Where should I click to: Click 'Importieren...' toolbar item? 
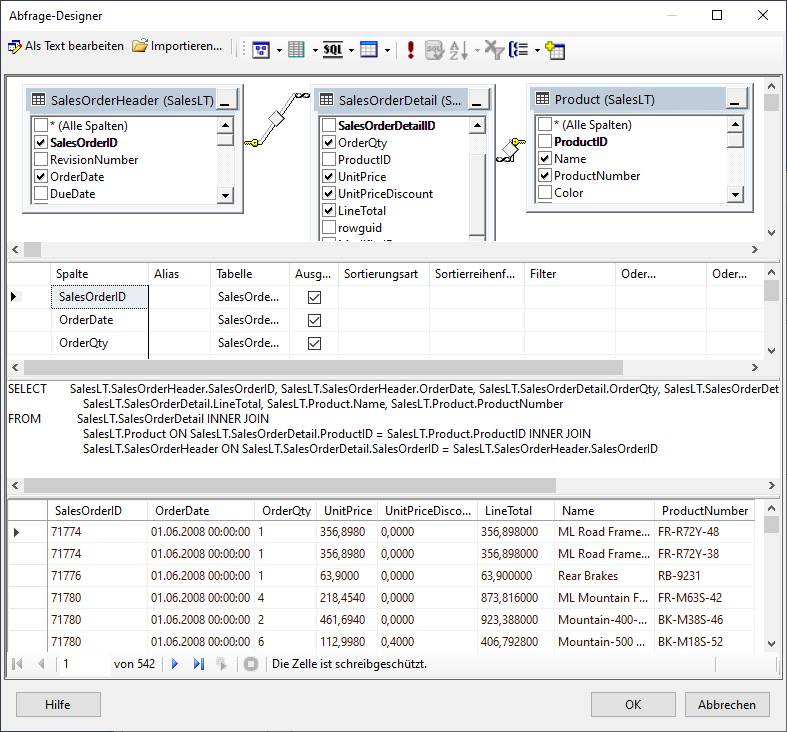click(x=178, y=46)
